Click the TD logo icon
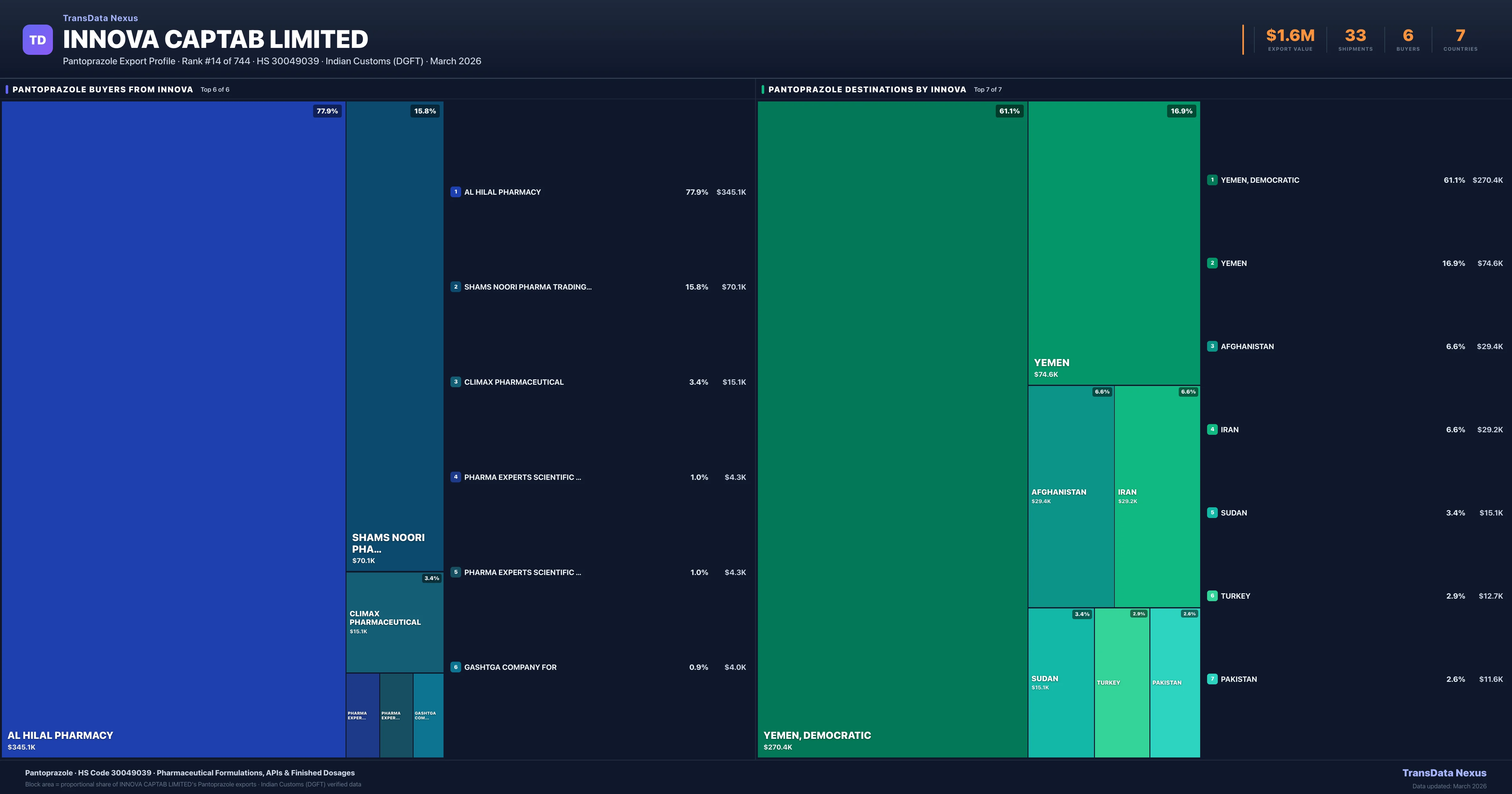Image resolution: width=1512 pixels, height=794 pixels. [x=37, y=40]
